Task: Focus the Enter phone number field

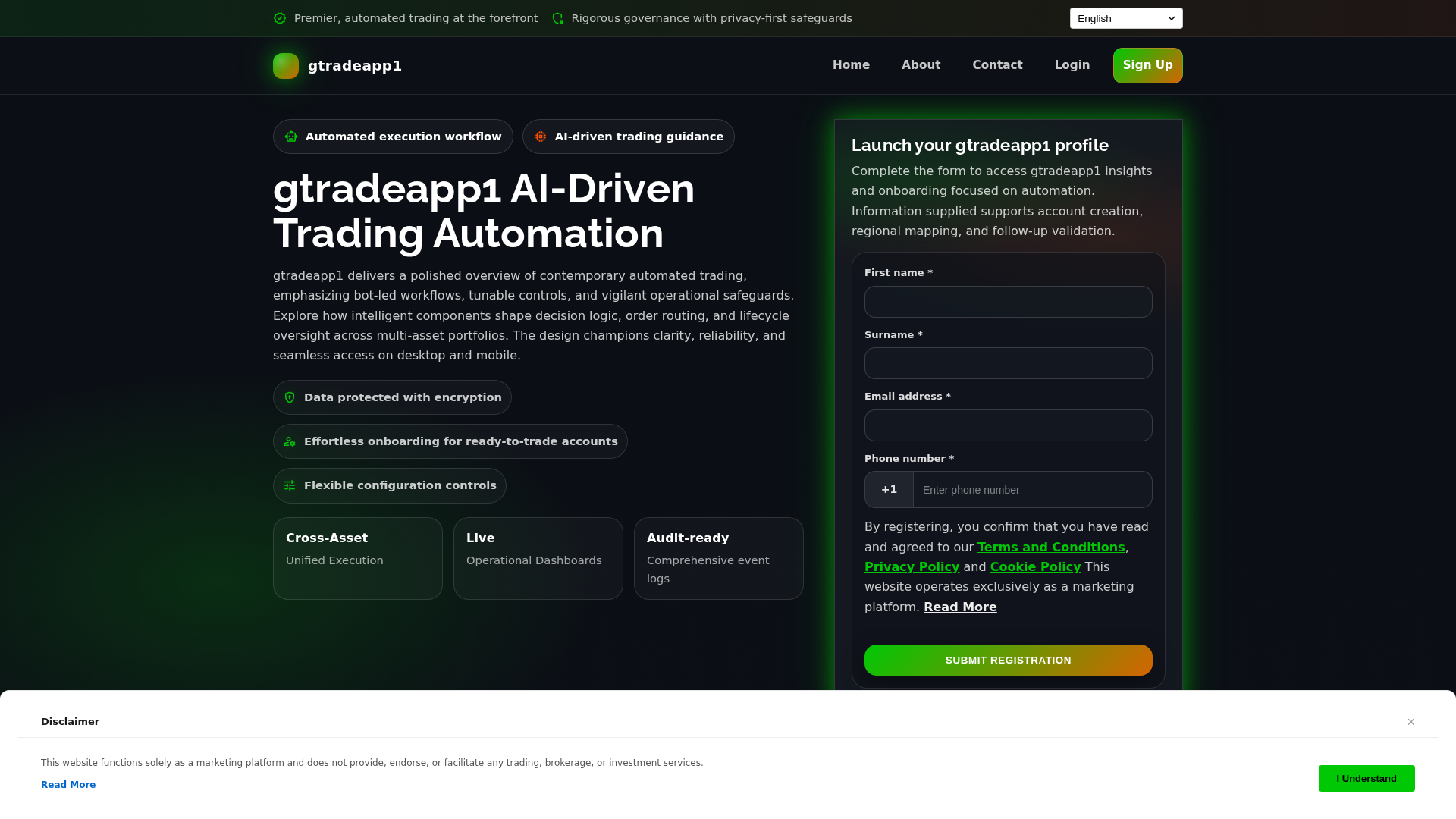Action: (x=1033, y=490)
